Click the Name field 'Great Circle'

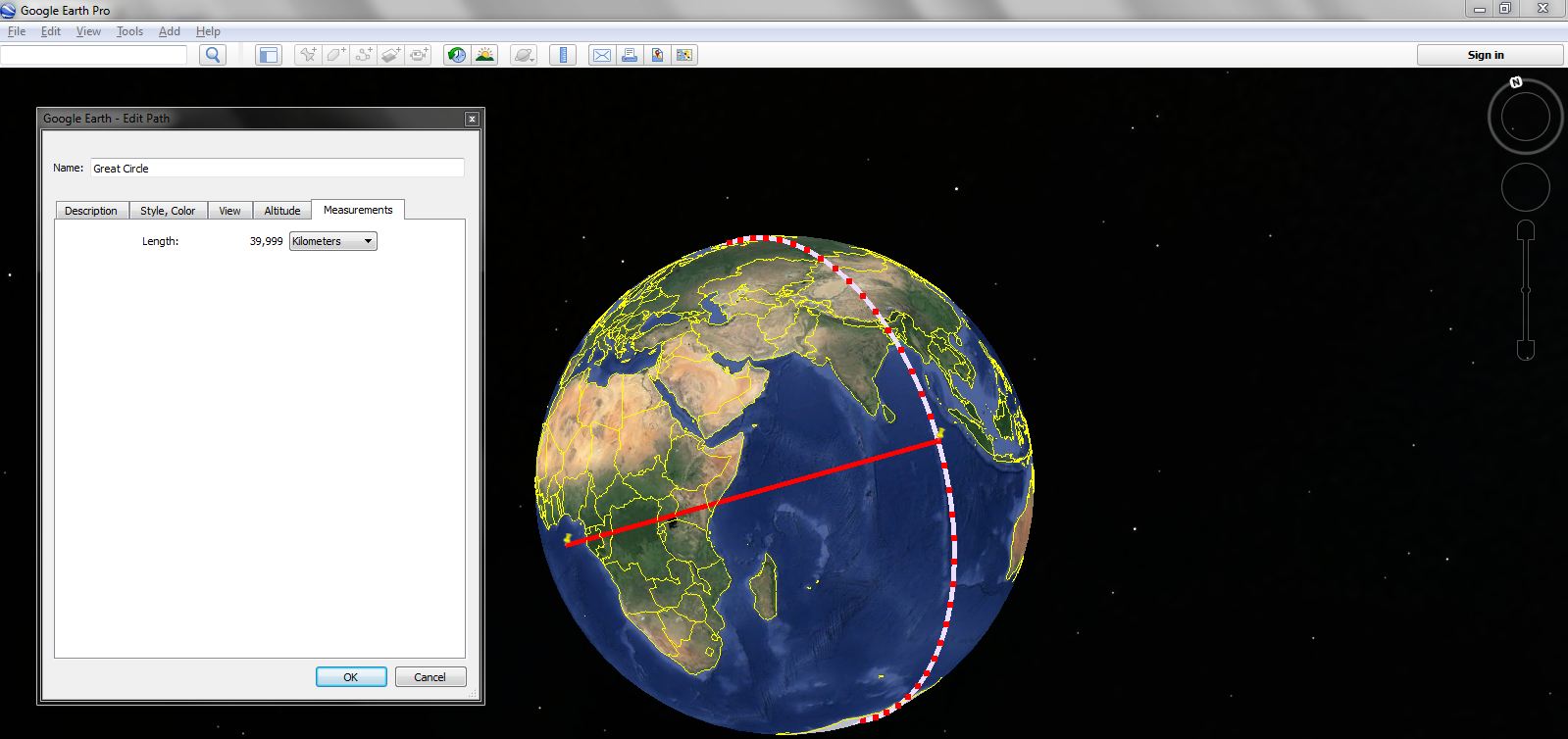point(278,168)
